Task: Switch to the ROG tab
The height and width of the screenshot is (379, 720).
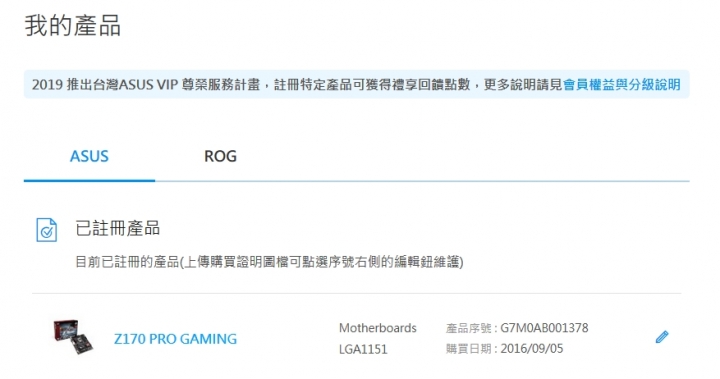Action: pyautogui.click(x=220, y=156)
